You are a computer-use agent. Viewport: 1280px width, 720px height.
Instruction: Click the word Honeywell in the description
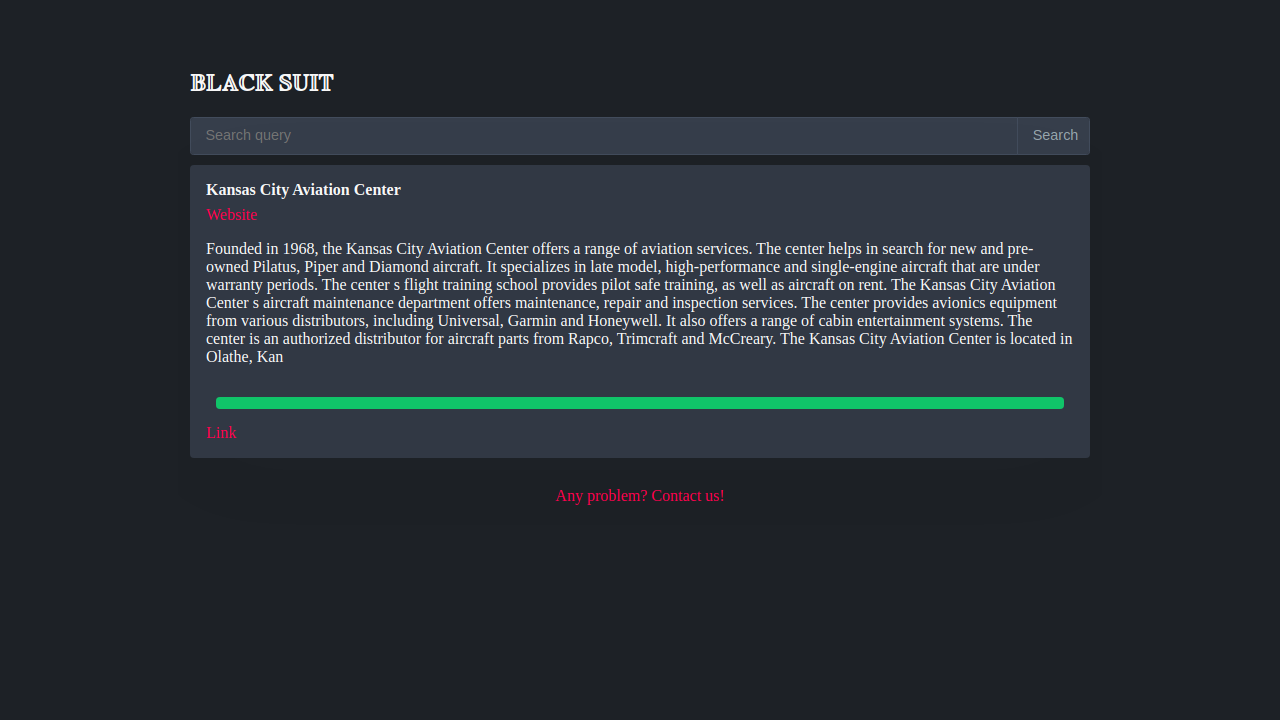click(x=624, y=321)
